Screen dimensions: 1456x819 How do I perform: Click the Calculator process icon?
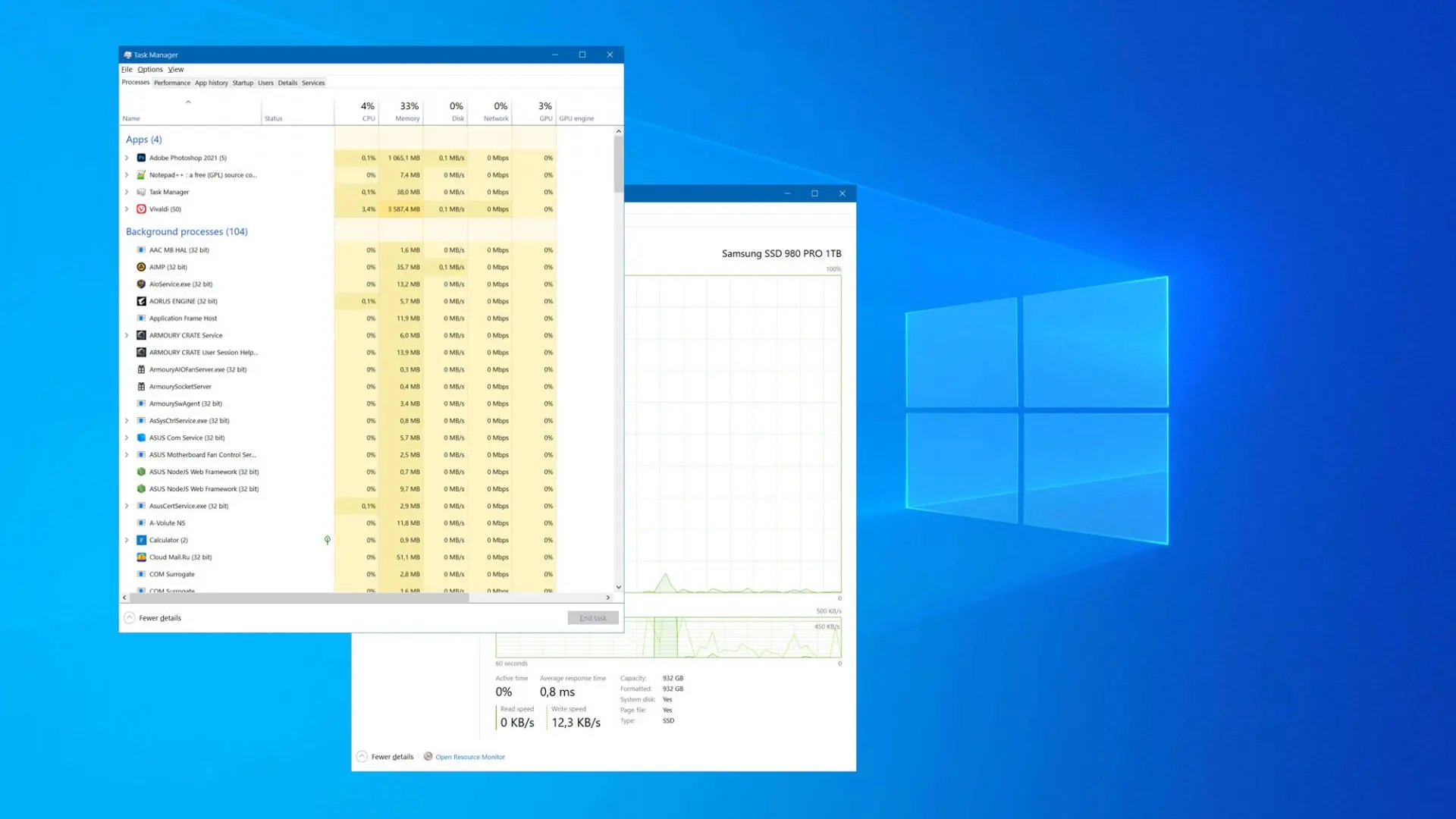[141, 540]
